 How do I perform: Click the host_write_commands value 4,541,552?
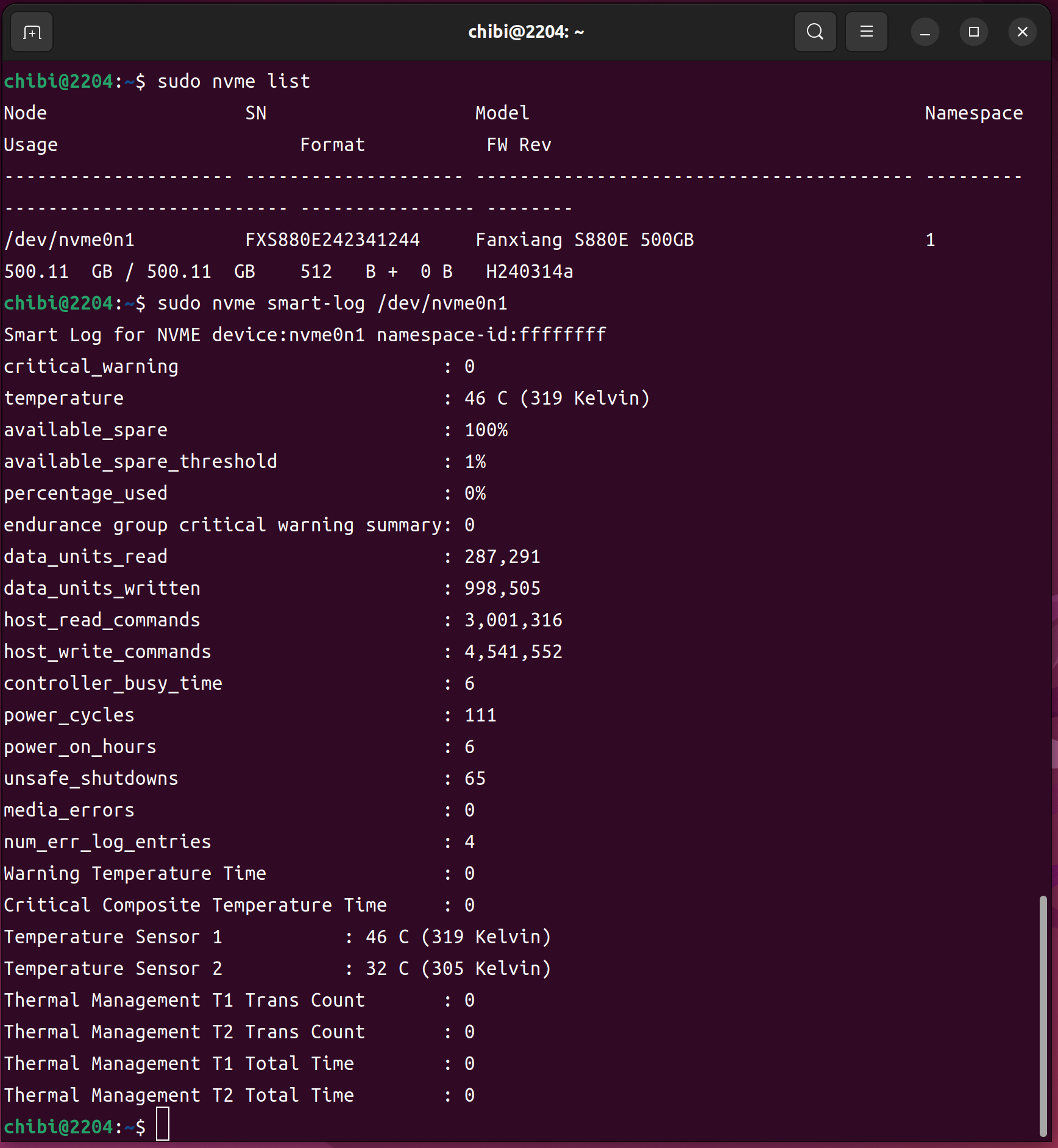[x=513, y=652]
